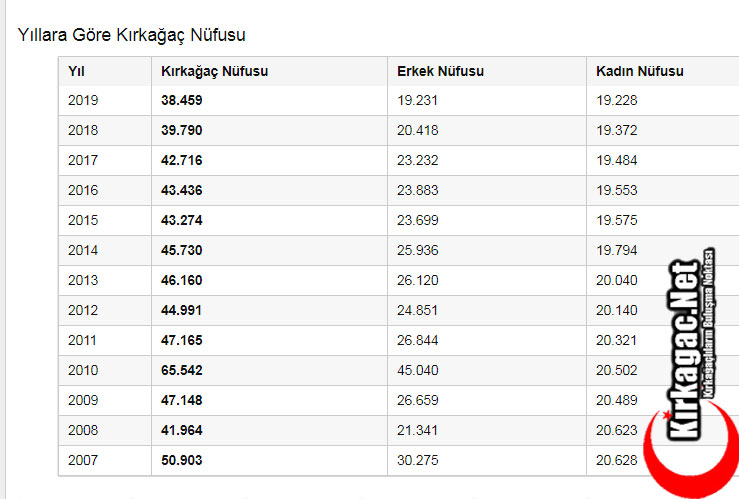Screen dimensions: 739x499
Task: Select female population value 19.228
Action: 617,101
